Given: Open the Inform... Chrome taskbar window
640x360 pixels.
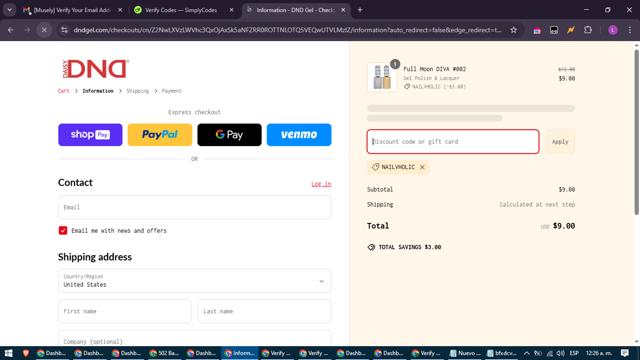Looking at the screenshot, I should 240,353.
